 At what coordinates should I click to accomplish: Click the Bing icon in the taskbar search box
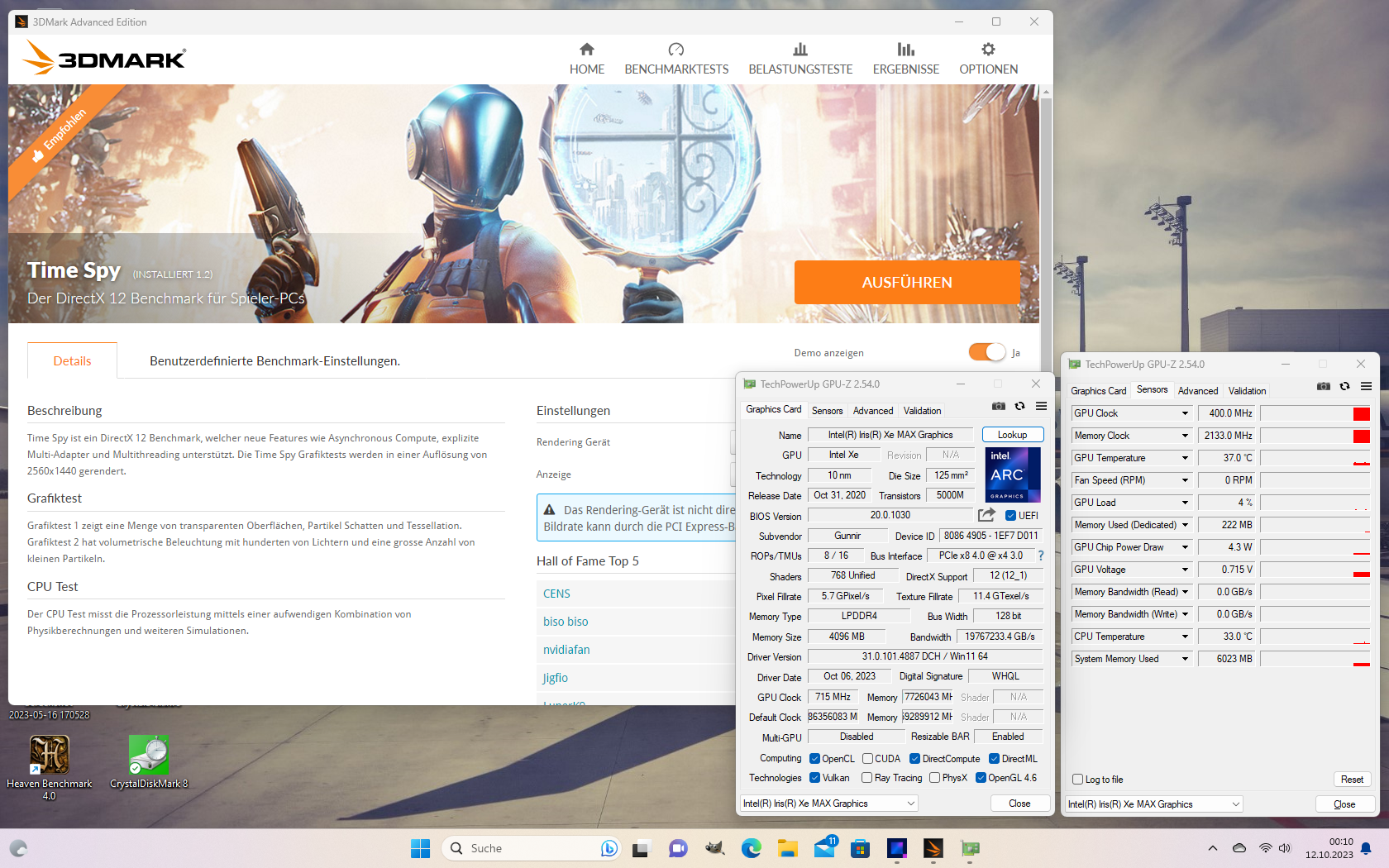click(x=609, y=848)
